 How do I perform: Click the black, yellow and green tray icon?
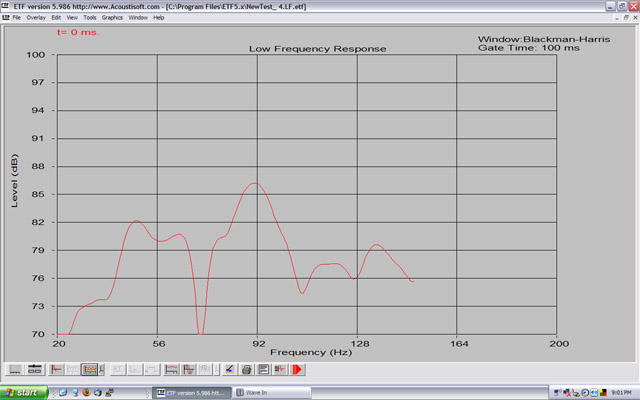point(603,393)
